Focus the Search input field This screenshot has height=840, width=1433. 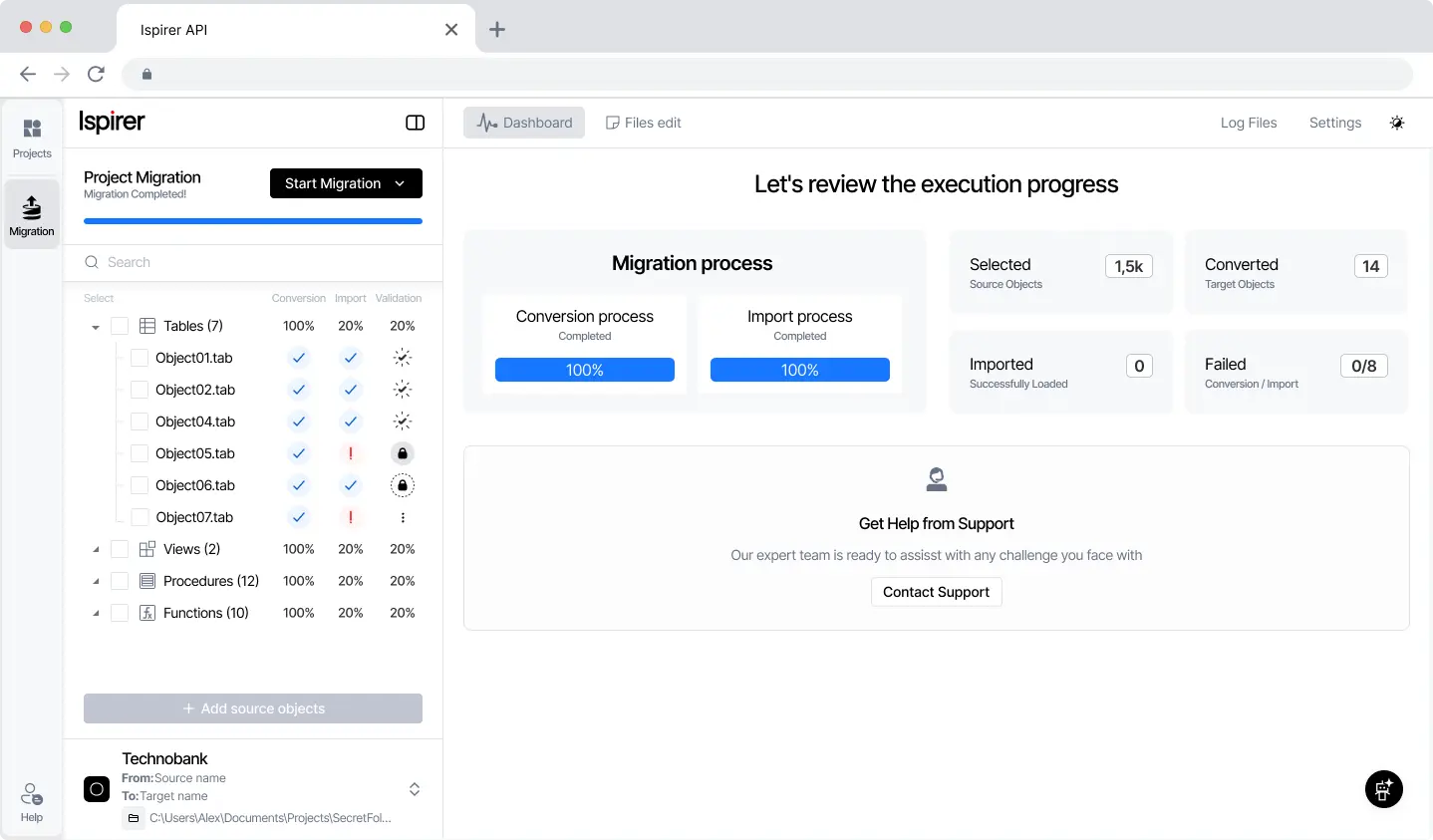[253, 262]
